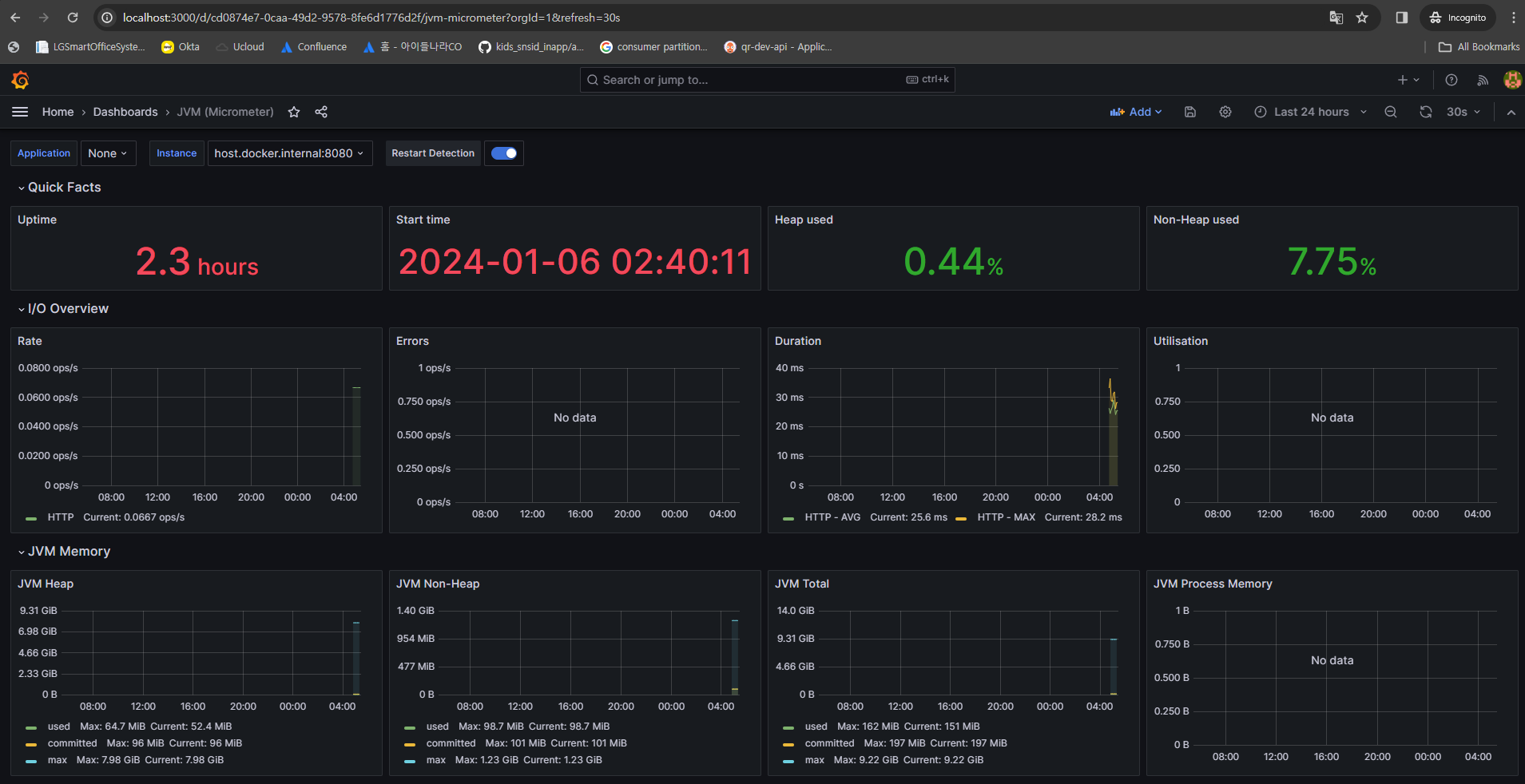Collapse the JVM Memory row
Image resolution: width=1525 pixels, height=784 pixels.
[65, 551]
